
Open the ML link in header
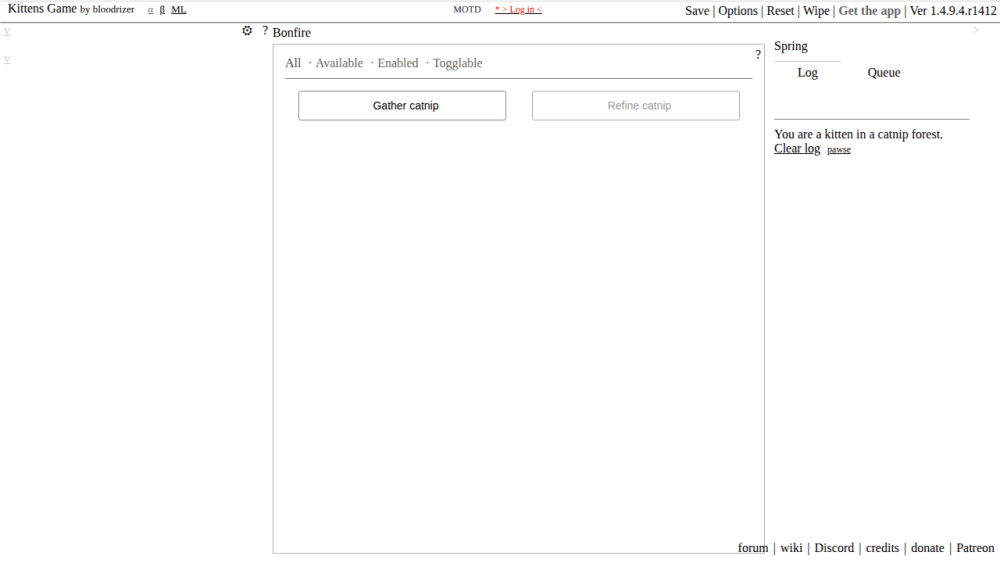pyautogui.click(x=179, y=10)
